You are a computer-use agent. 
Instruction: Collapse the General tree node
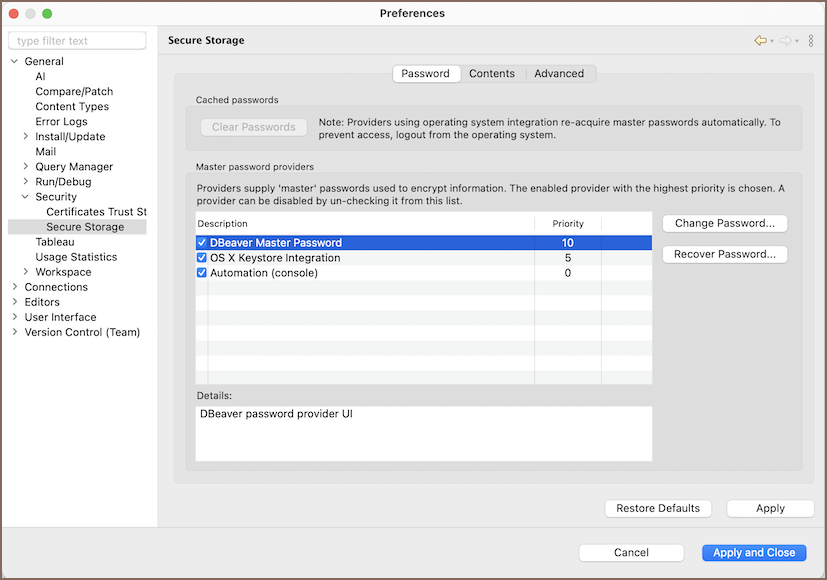(14, 62)
